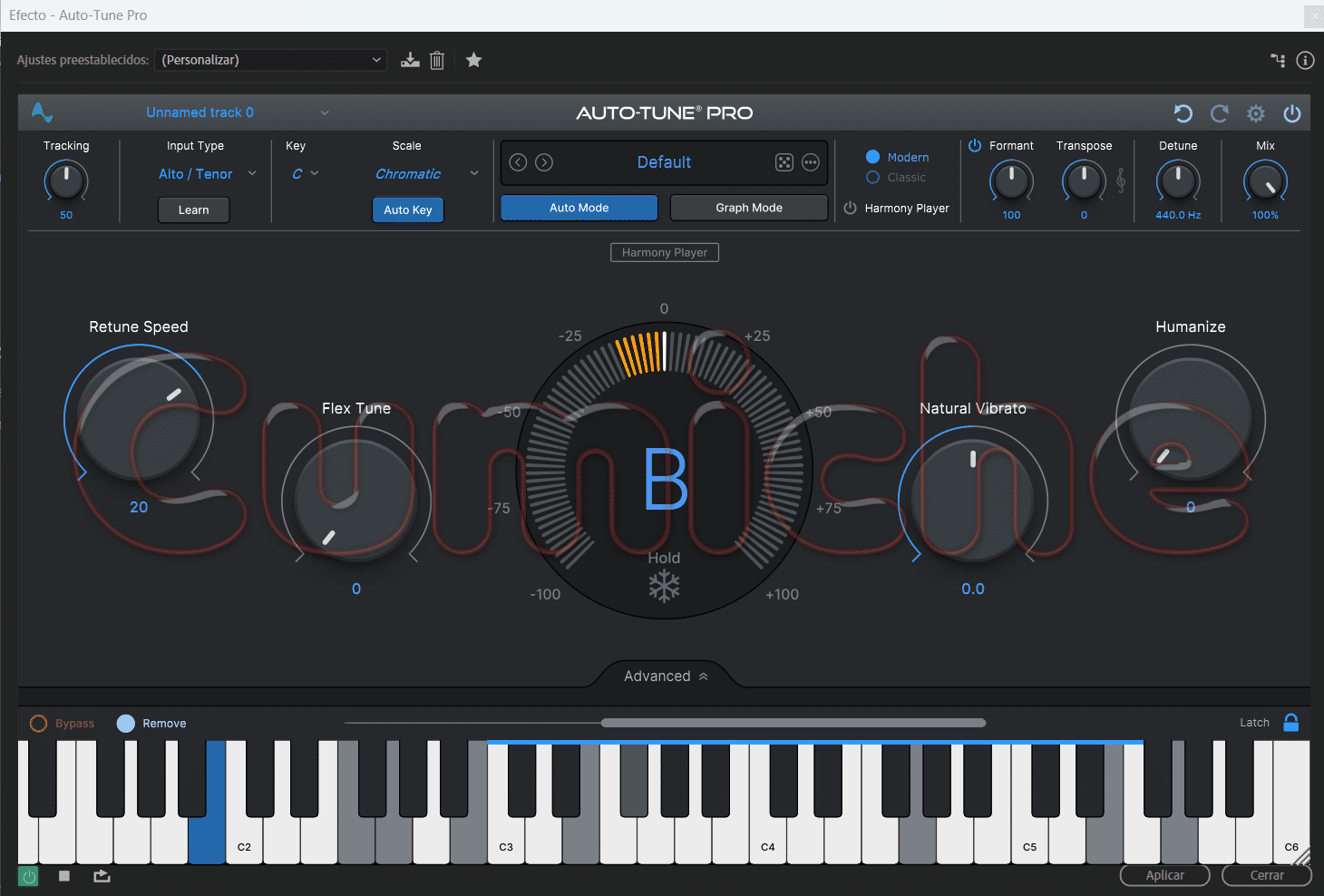Close the Efecto window
The height and width of the screenshot is (896, 1324).
click(x=1313, y=15)
